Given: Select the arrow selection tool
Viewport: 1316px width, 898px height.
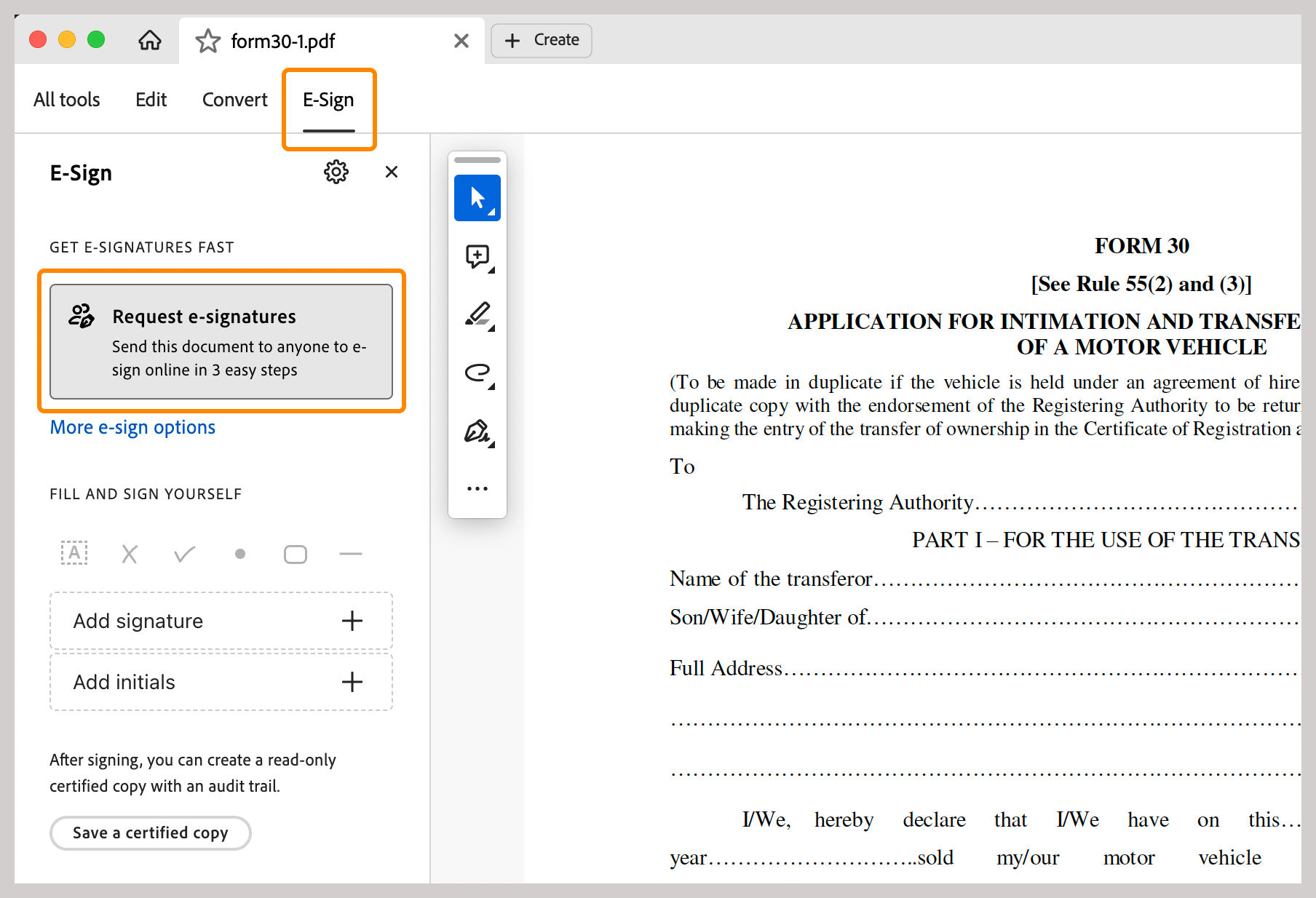Looking at the screenshot, I should coord(477,198).
